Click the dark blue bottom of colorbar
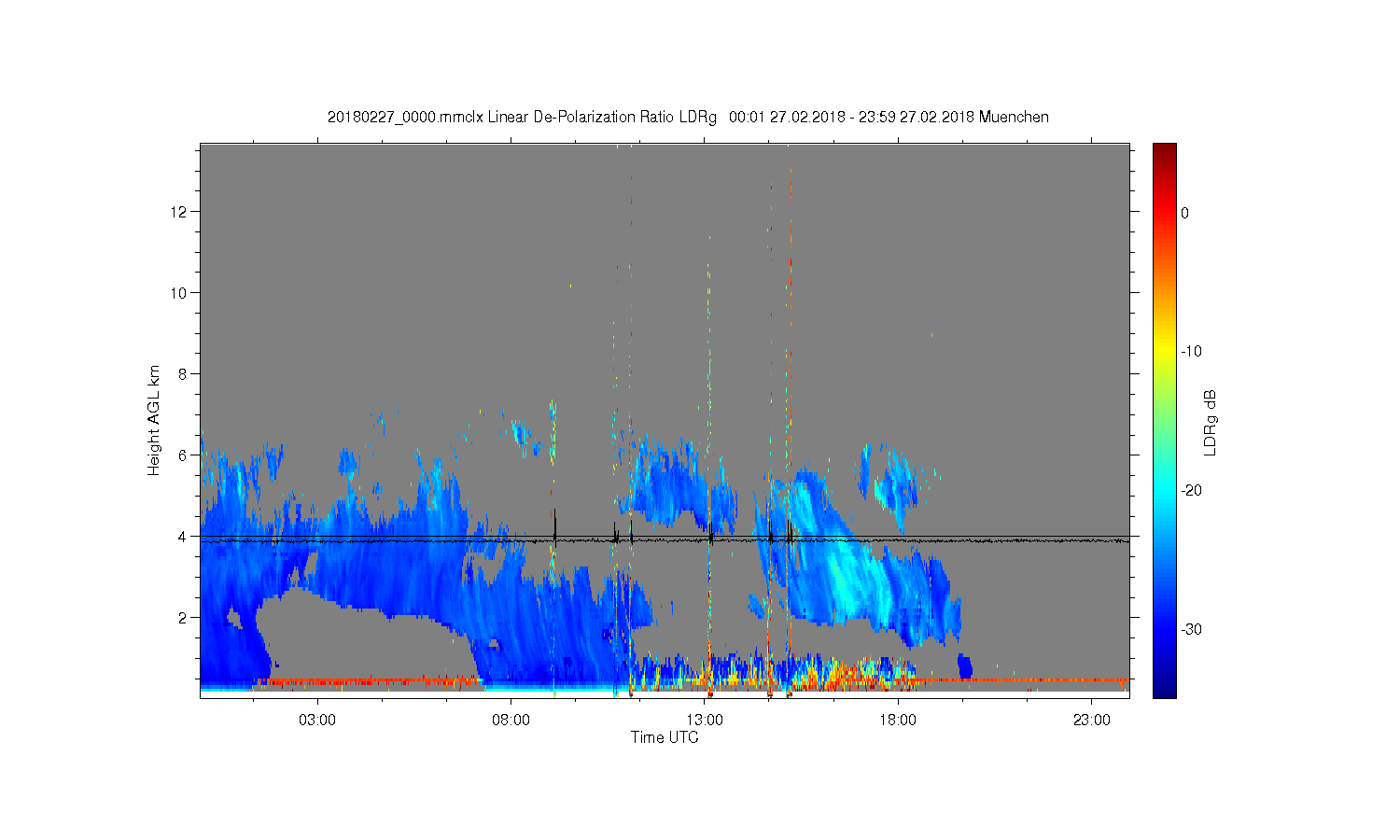The image size is (1400, 840). (1164, 689)
